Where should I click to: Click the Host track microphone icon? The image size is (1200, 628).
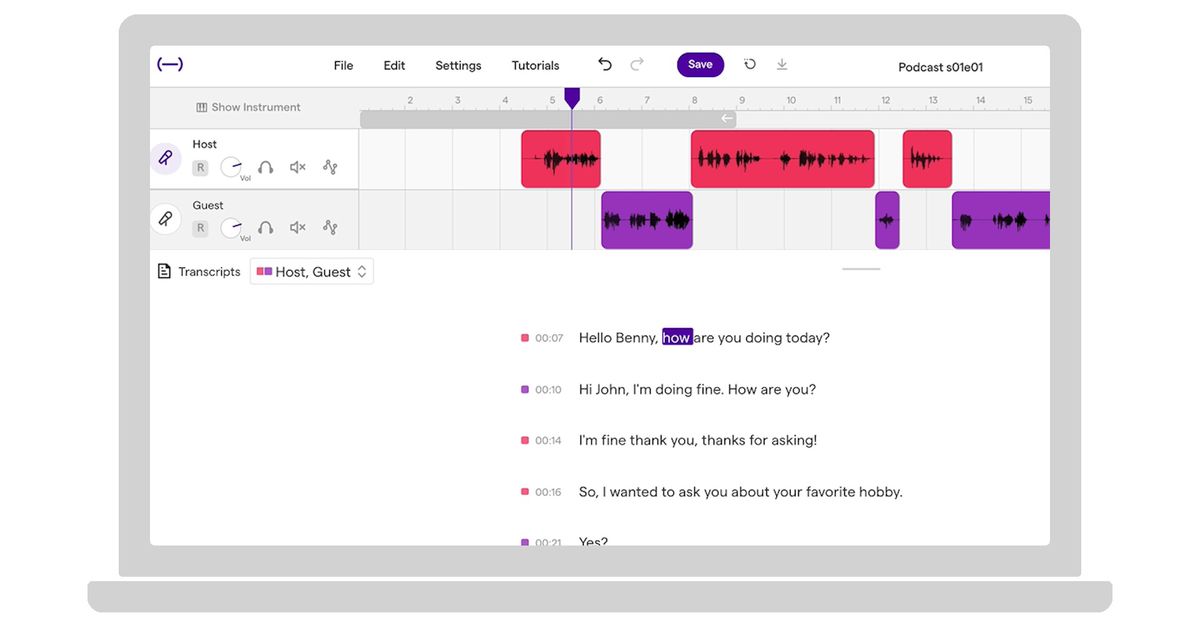pos(166,158)
